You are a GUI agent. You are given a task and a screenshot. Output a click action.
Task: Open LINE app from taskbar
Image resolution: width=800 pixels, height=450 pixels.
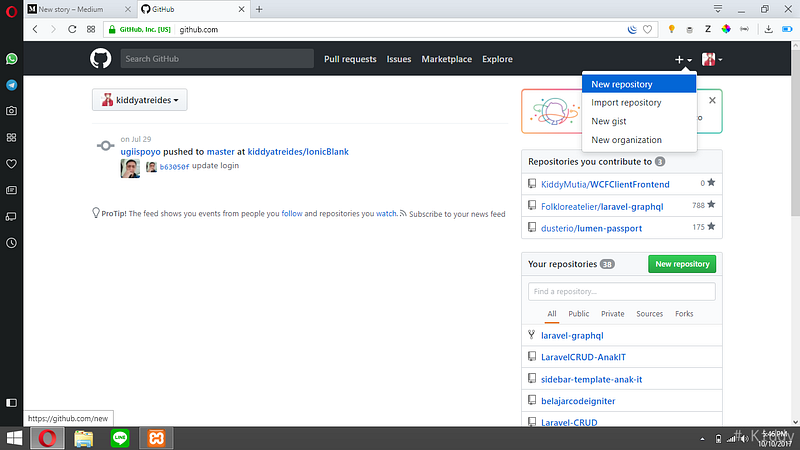point(120,438)
